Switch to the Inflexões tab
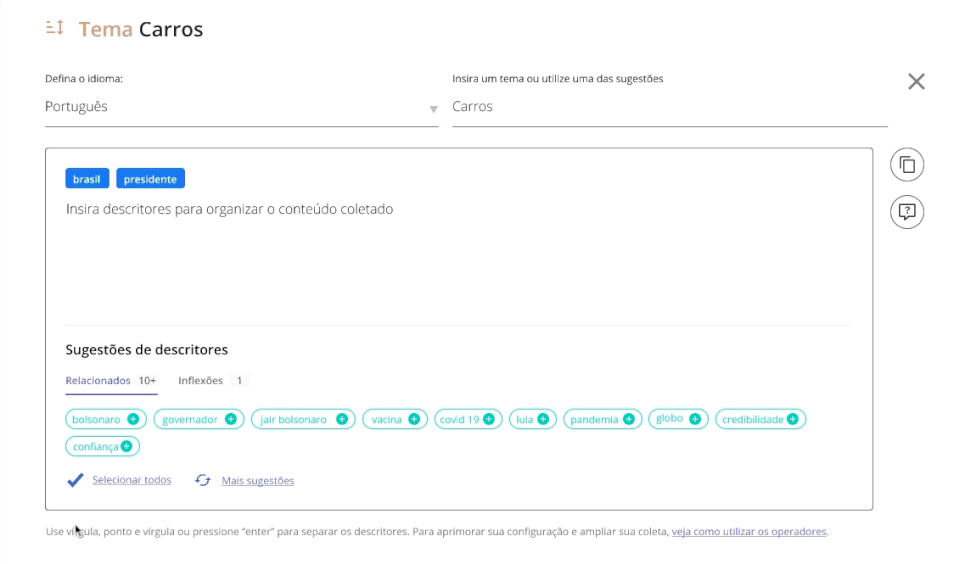 (200, 381)
